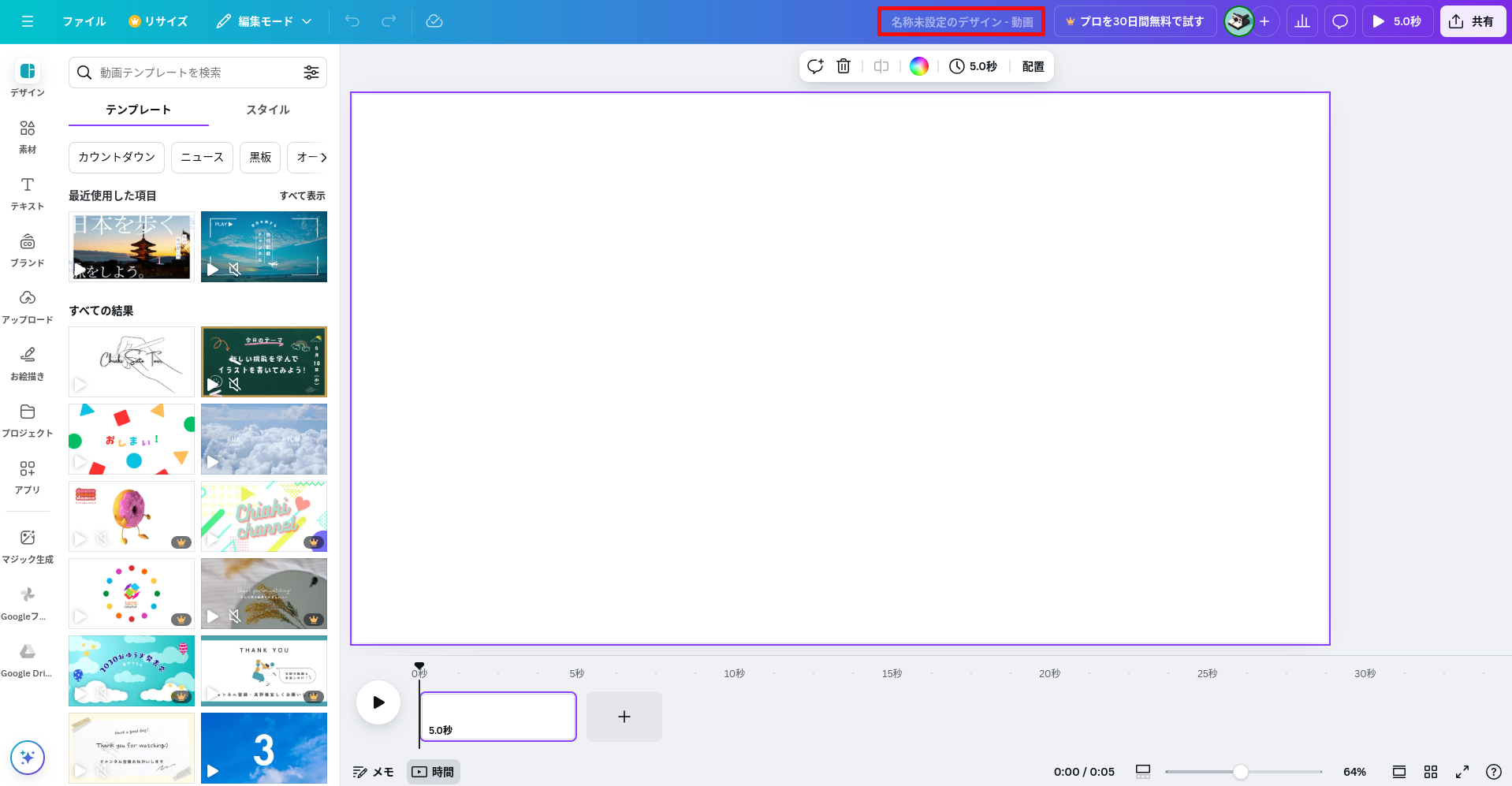
Task: Open the 素材 elements panel
Action: tap(28, 136)
